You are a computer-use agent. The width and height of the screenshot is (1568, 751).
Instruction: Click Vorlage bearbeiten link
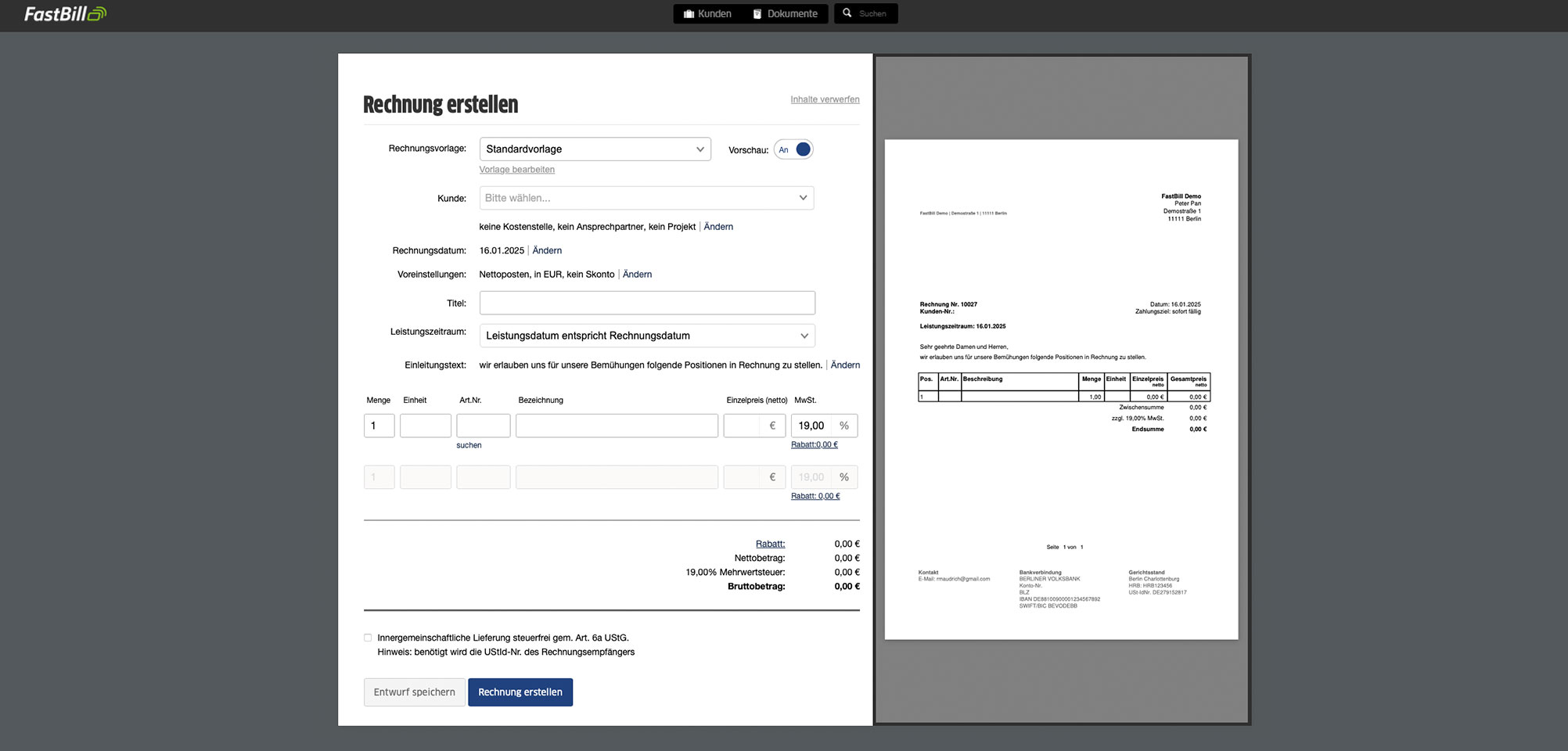click(x=517, y=170)
